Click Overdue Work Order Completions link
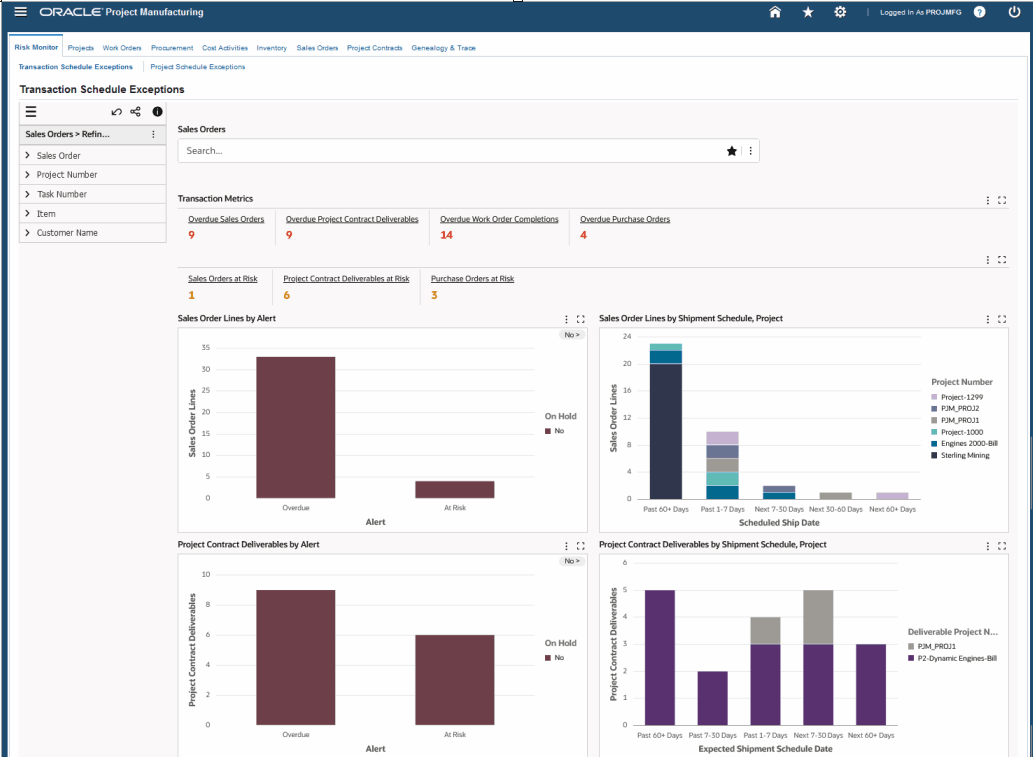This screenshot has width=1033, height=757. click(x=499, y=219)
